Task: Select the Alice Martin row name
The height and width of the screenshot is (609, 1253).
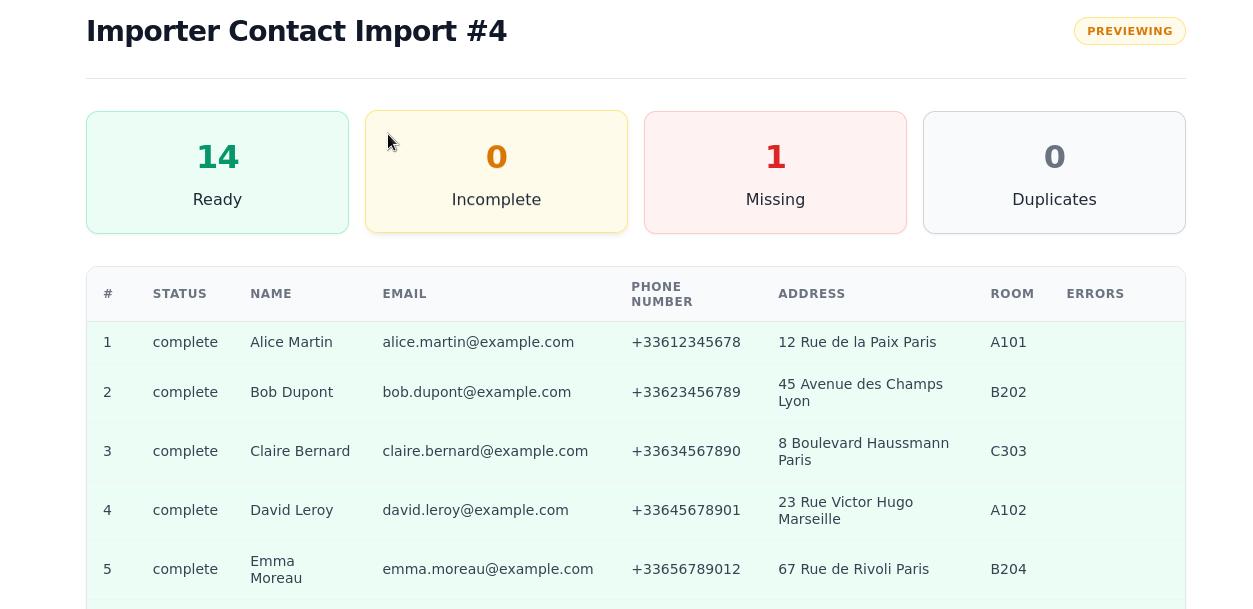Action: click(291, 342)
